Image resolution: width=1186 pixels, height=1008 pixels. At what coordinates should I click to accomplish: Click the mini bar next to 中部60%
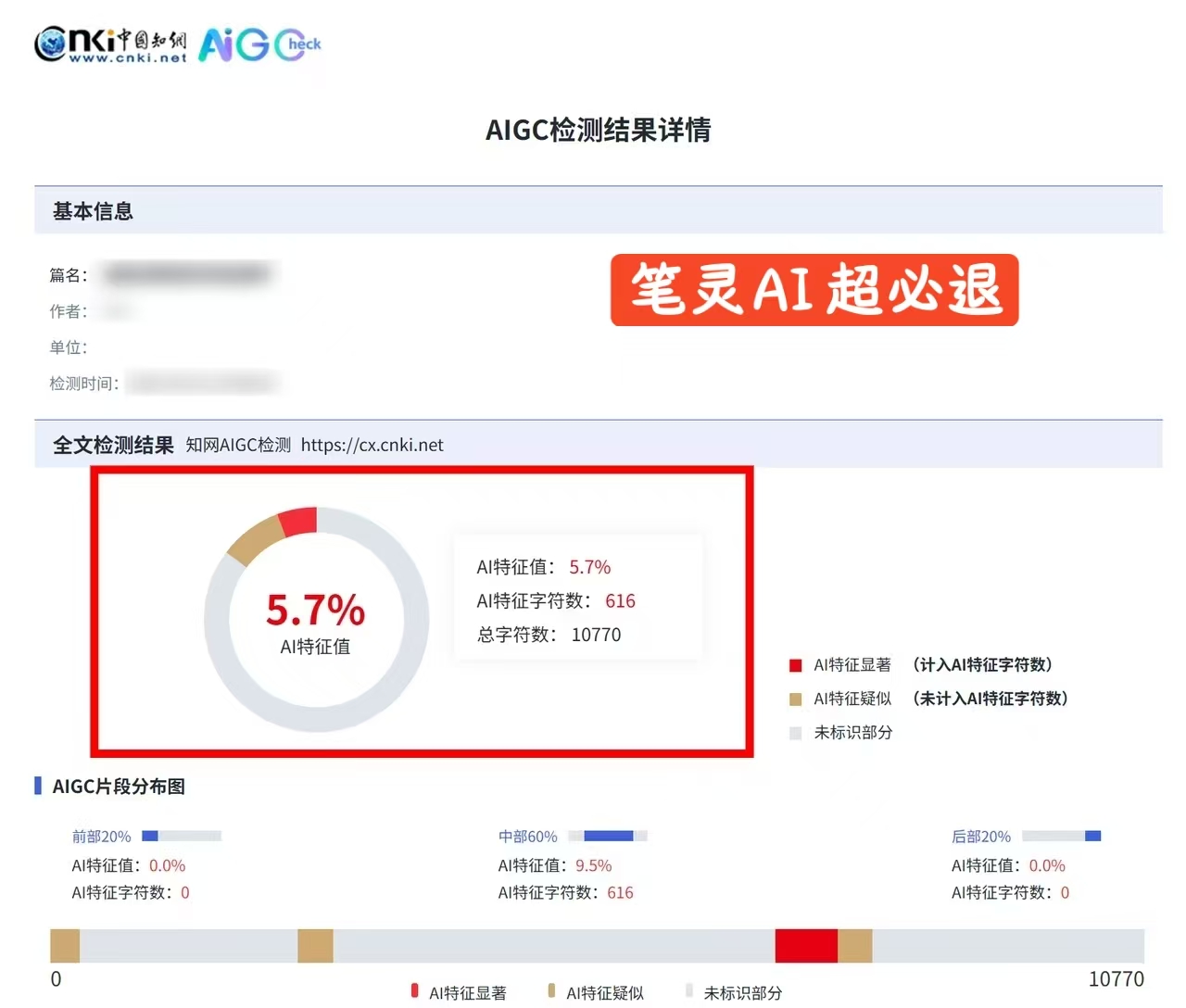coord(608,836)
